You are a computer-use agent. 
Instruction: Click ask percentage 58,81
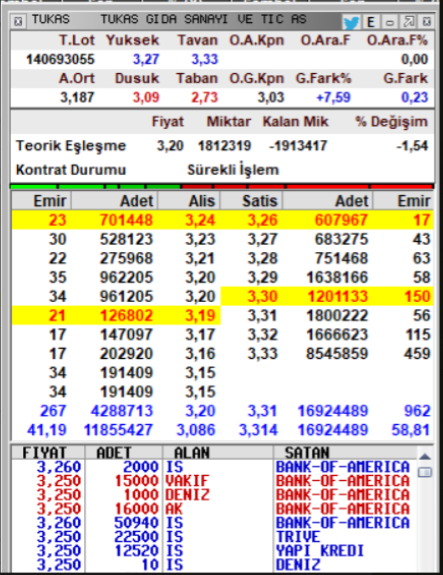click(x=411, y=430)
